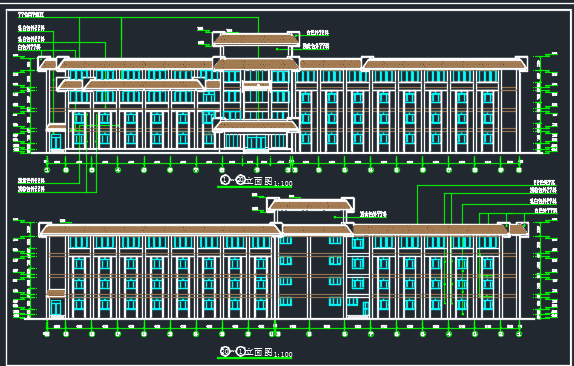Select the lower elevation title ⑳~①立面图
This screenshot has height=366, width=574.
click(246, 352)
